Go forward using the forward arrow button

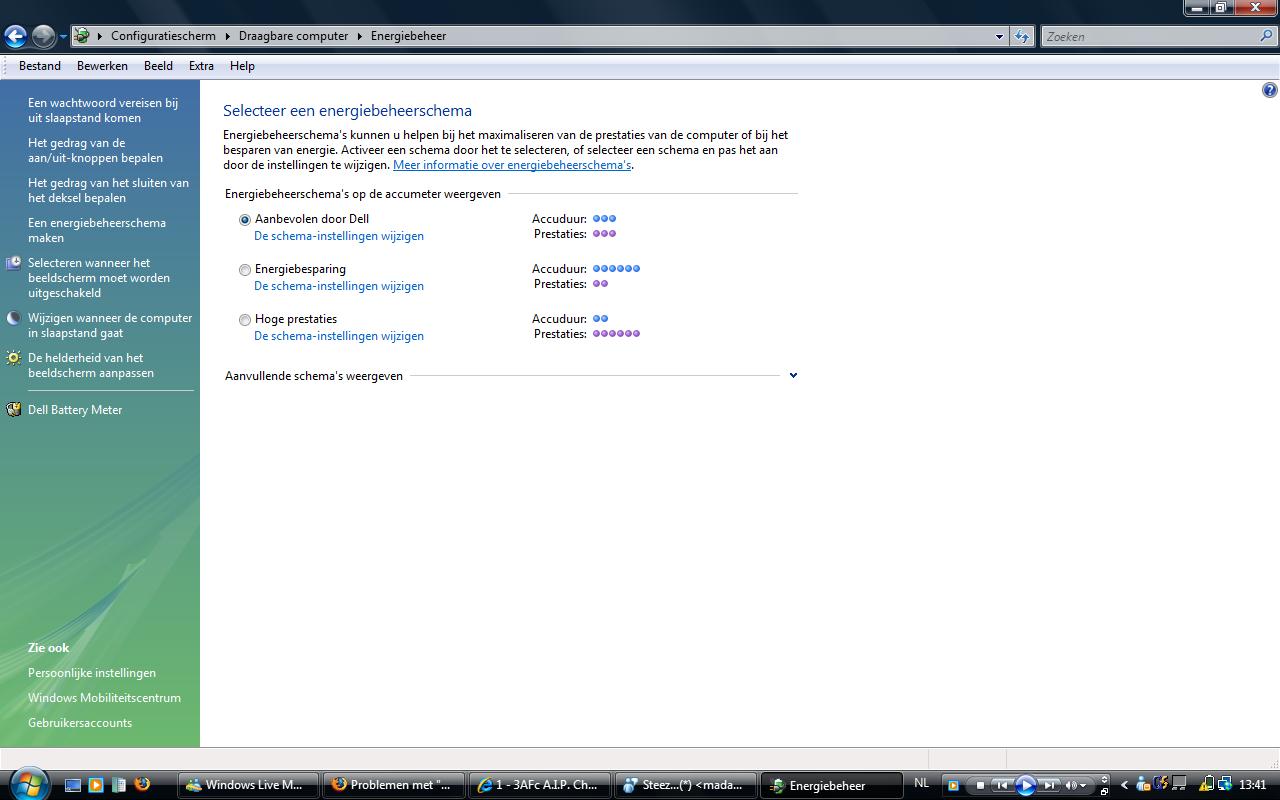(x=43, y=37)
